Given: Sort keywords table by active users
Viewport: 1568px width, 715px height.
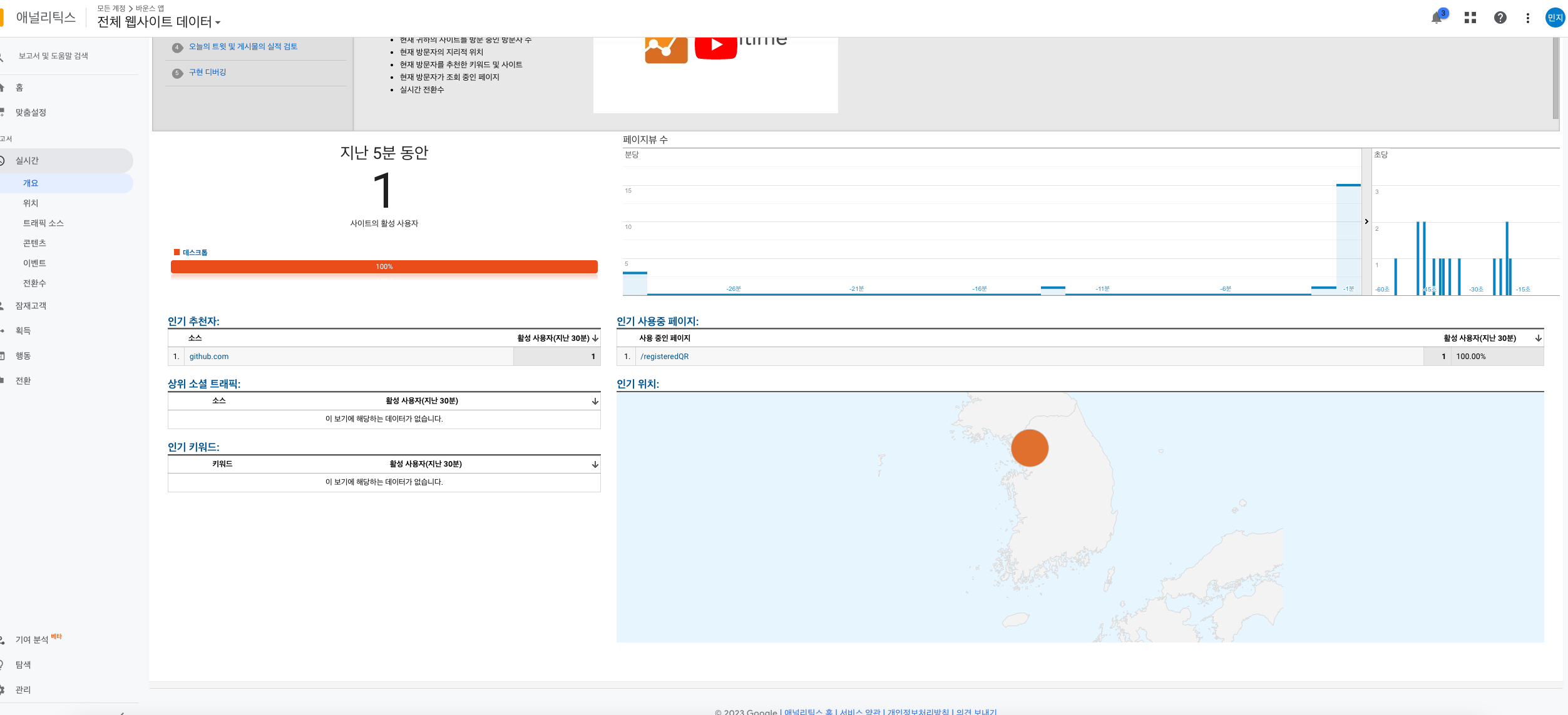Looking at the screenshot, I should pos(595,465).
